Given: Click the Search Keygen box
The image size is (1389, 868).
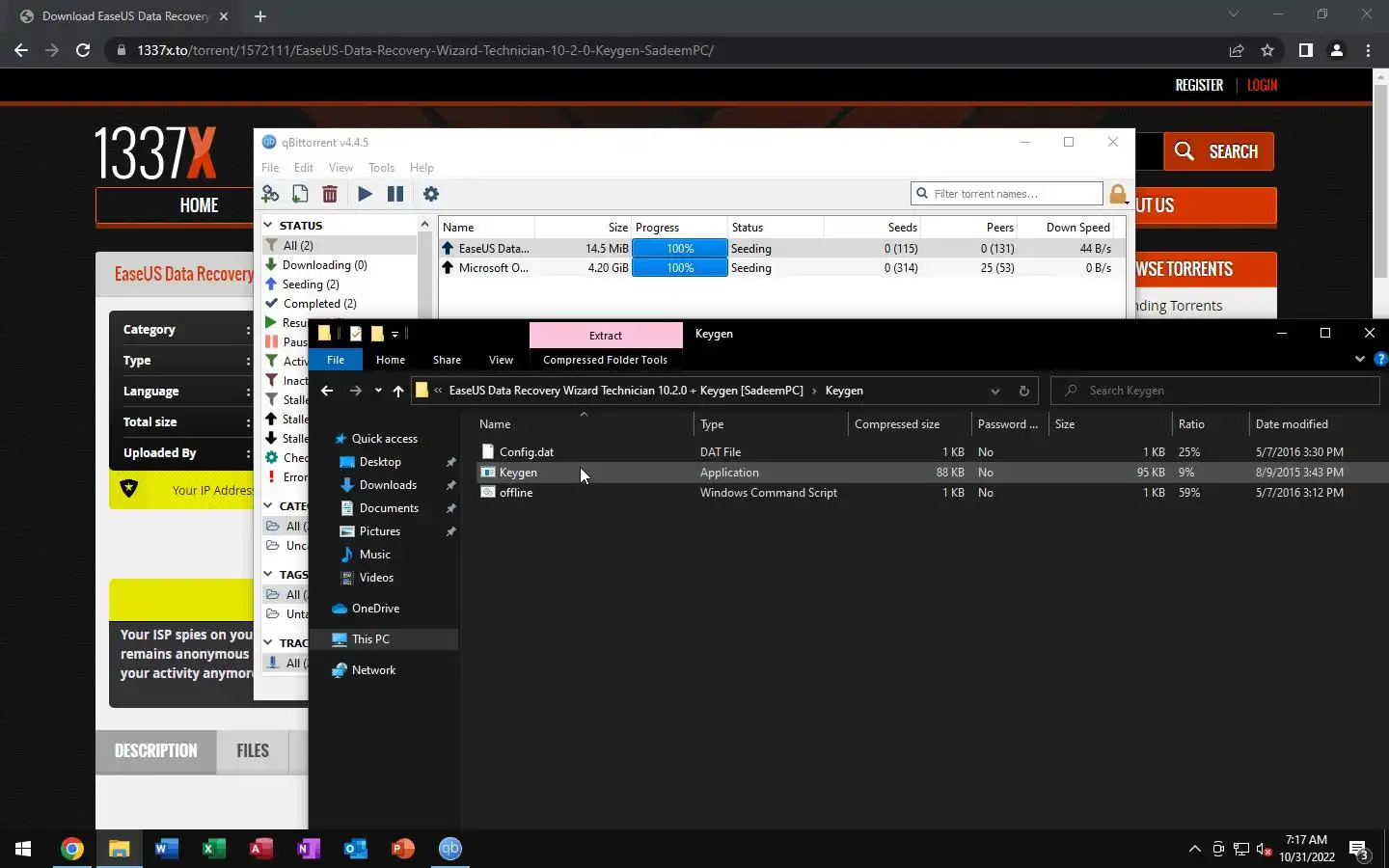Looking at the screenshot, I should coord(1215,391).
